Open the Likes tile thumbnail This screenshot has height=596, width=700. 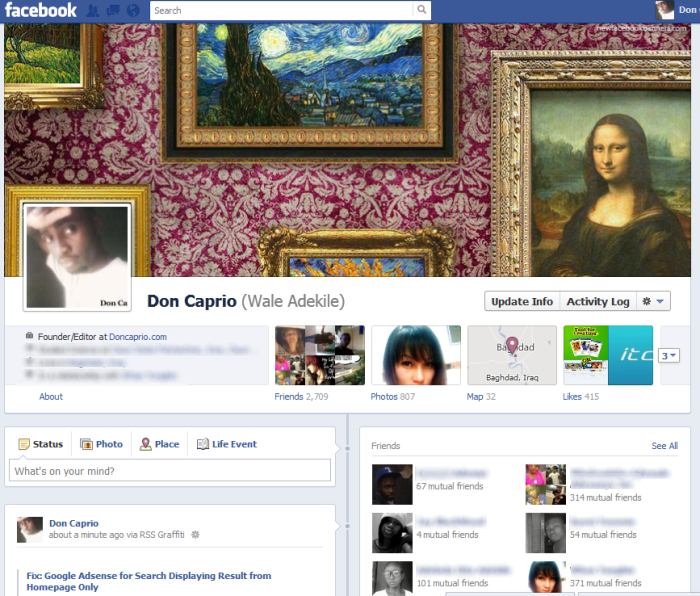[608, 355]
